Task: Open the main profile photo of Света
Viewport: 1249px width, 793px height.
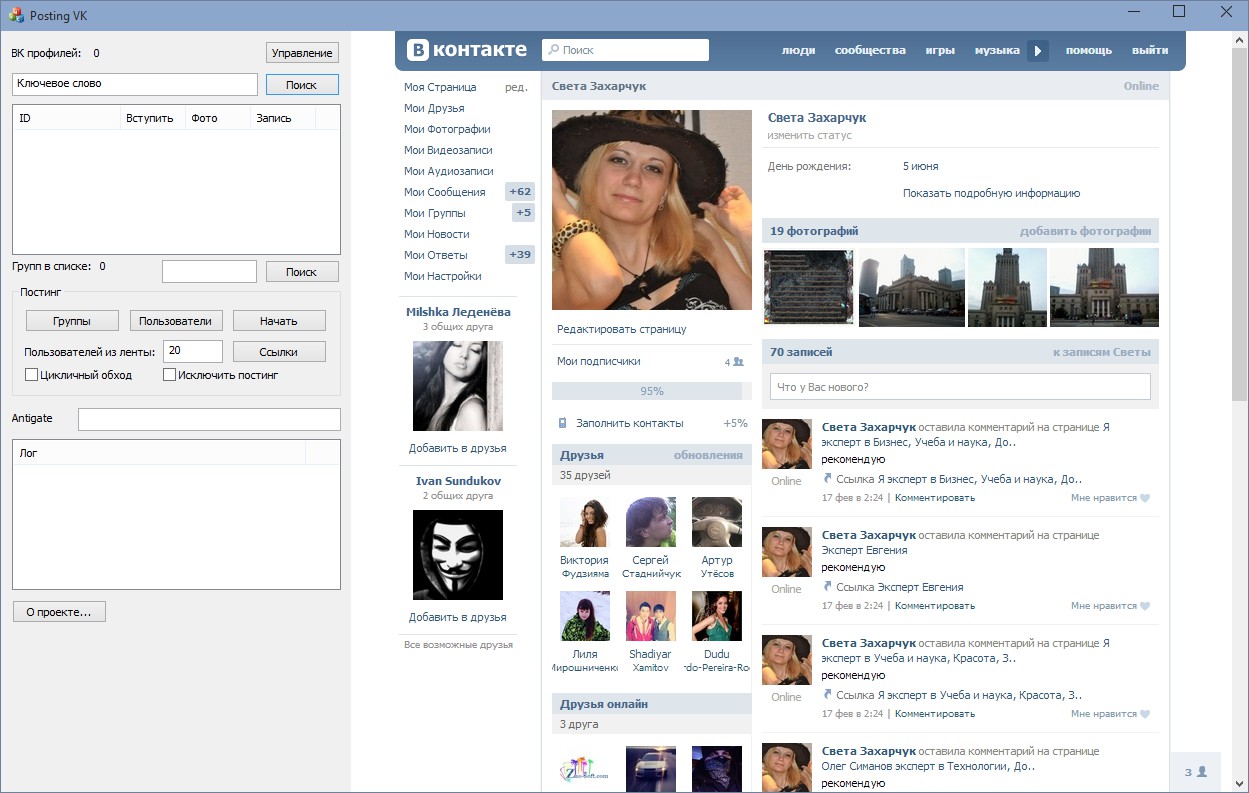Action: [652, 210]
